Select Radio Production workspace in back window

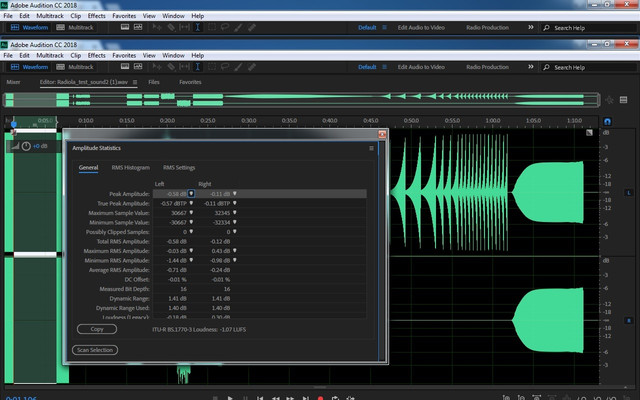(x=487, y=27)
